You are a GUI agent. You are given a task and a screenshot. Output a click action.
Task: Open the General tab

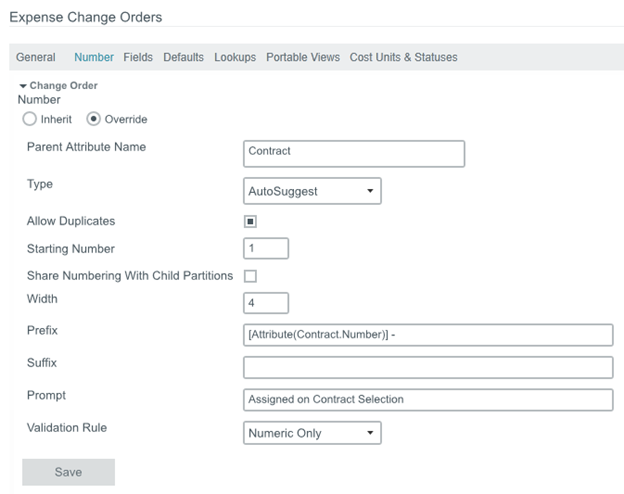pyautogui.click(x=35, y=58)
